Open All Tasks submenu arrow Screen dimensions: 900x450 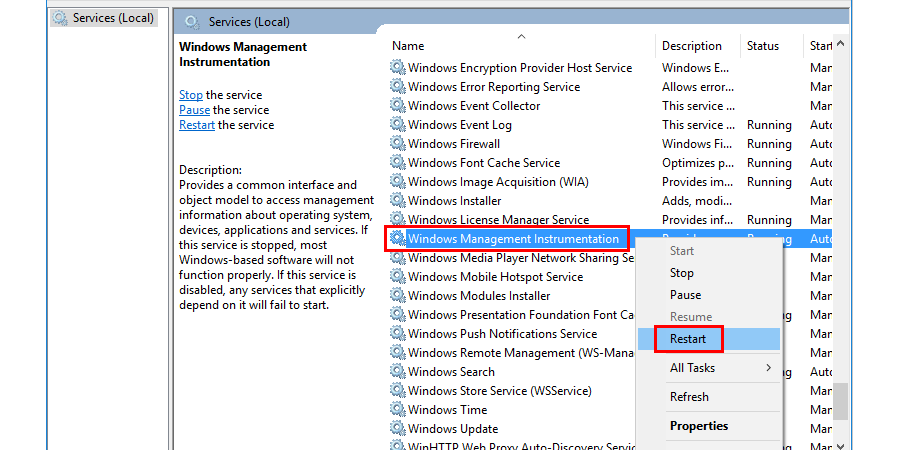[x=769, y=367]
